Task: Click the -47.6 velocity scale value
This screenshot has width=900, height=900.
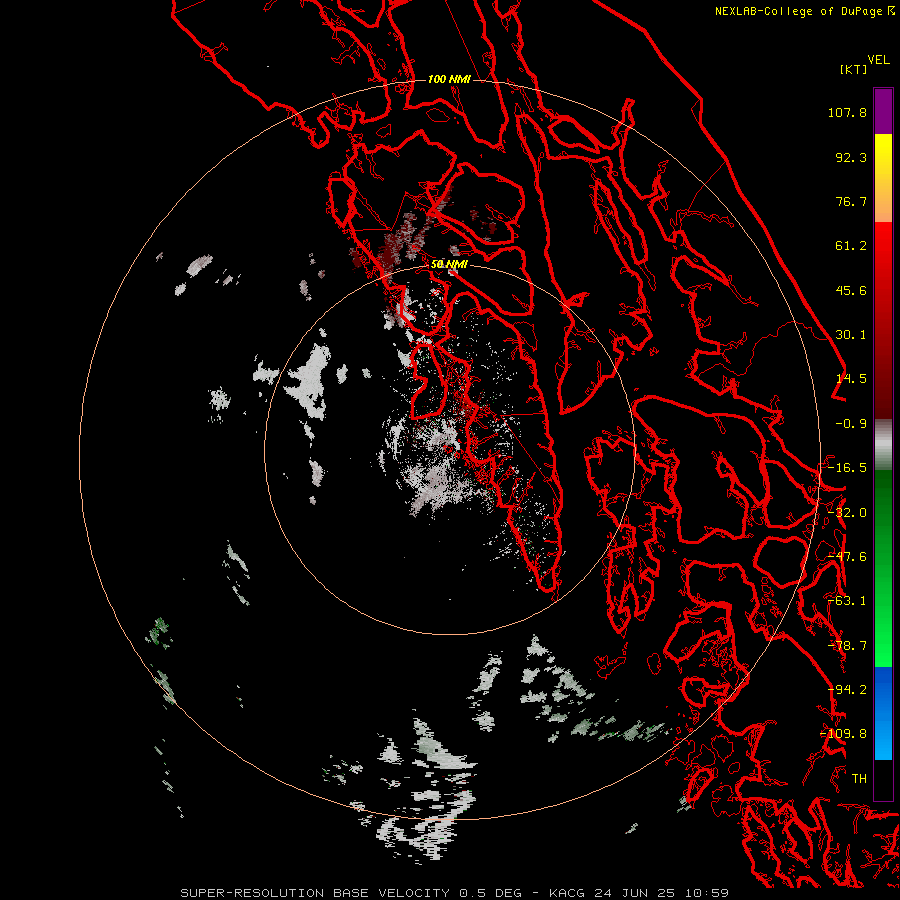Action: (847, 557)
